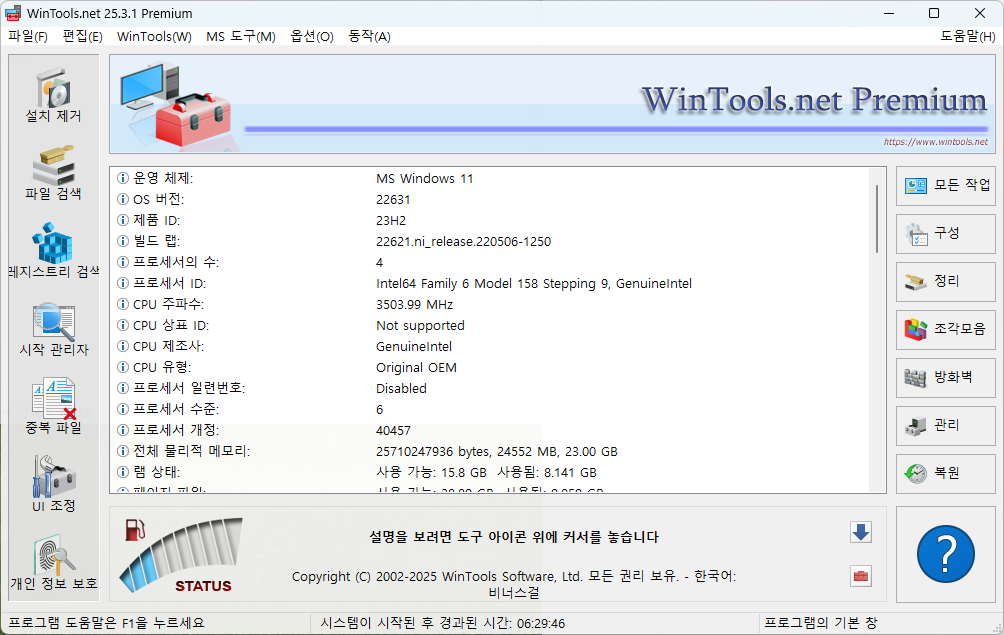Open the 옵션(O) menu

[x=312, y=36]
